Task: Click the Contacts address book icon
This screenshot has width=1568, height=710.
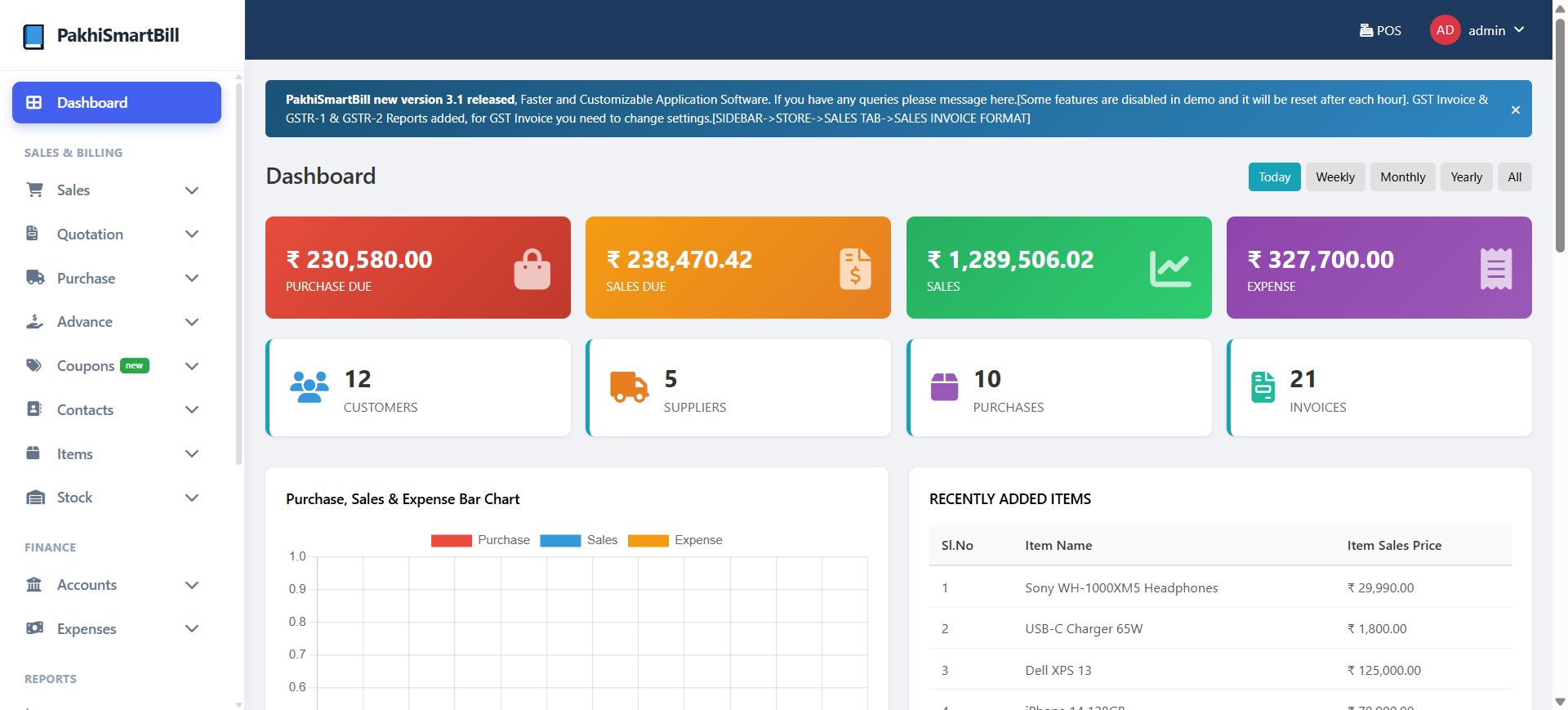Action: click(x=33, y=409)
